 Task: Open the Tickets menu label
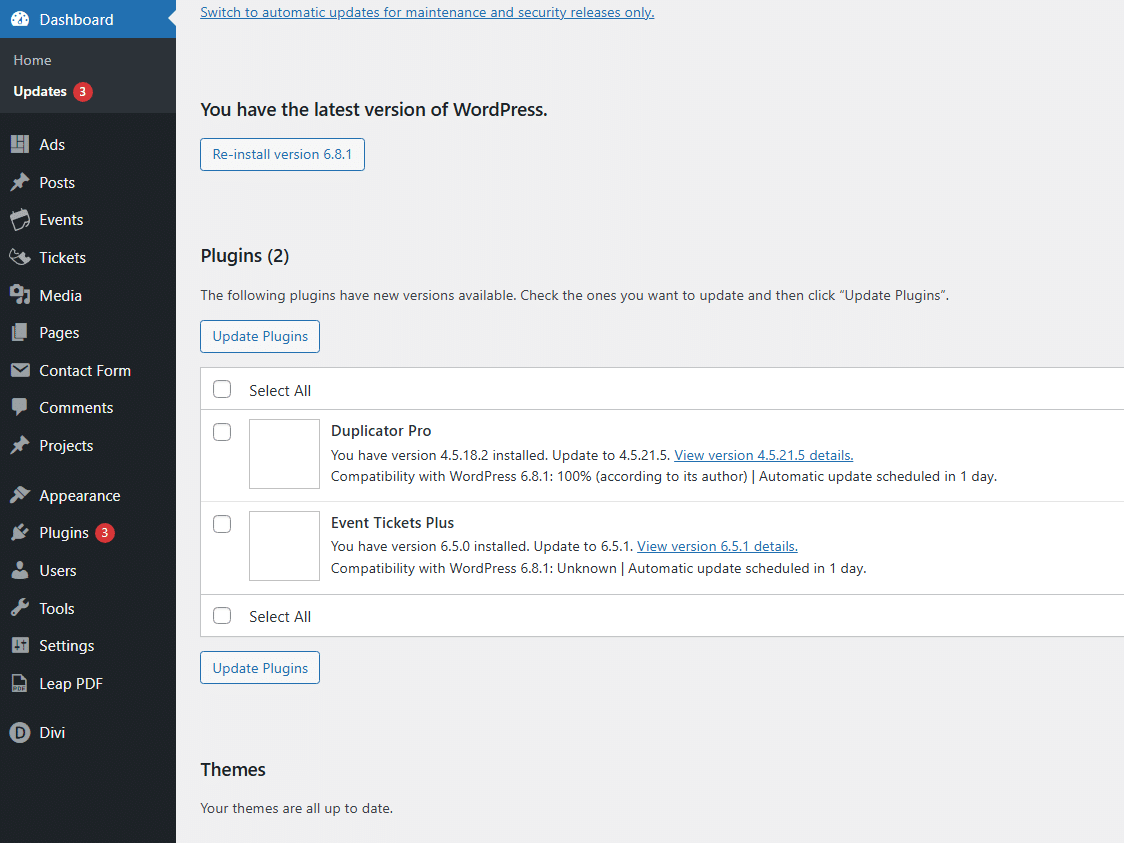(62, 257)
